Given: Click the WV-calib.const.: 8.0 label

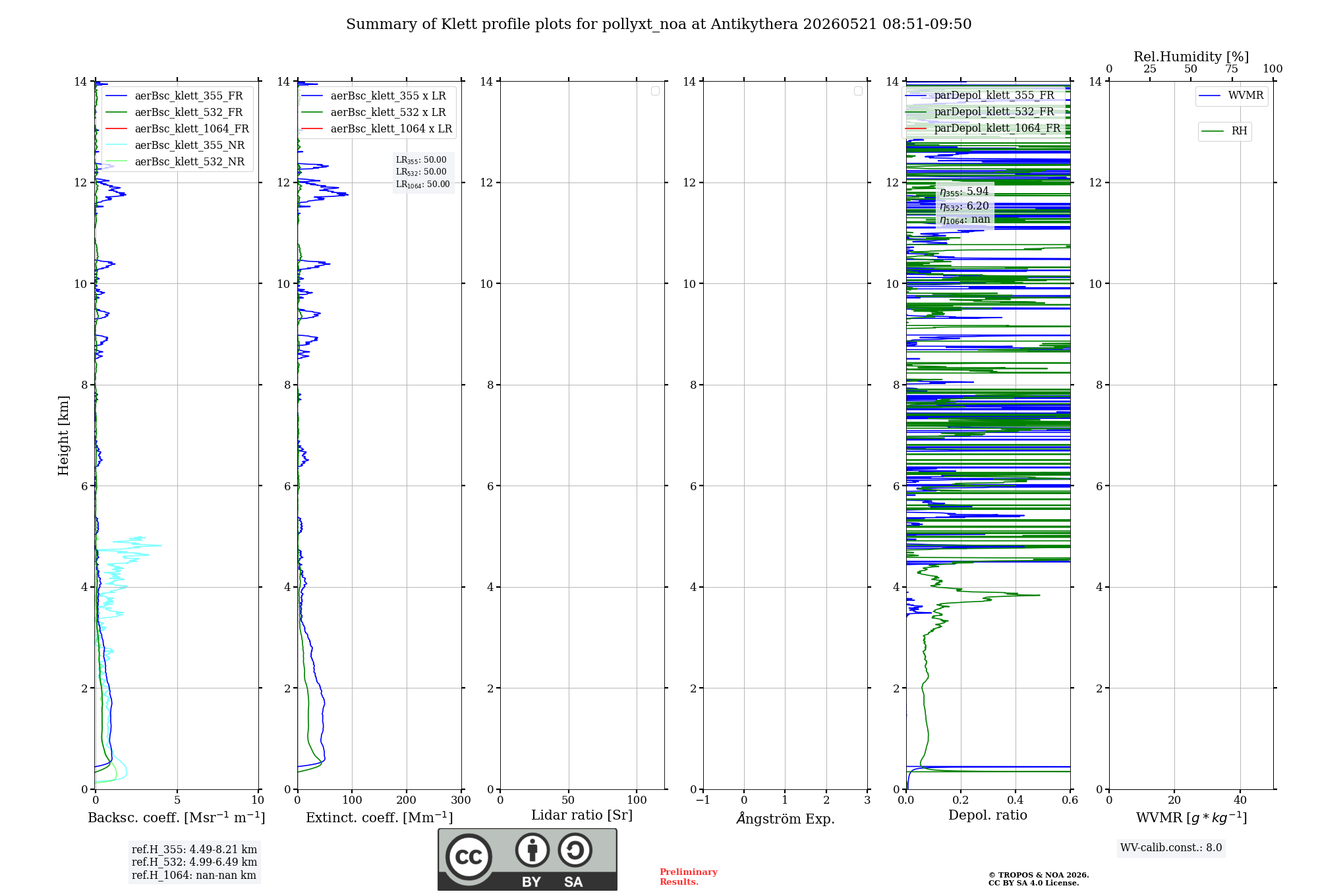Looking at the screenshot, I should pyautogui.click(x=1171, y=848).
